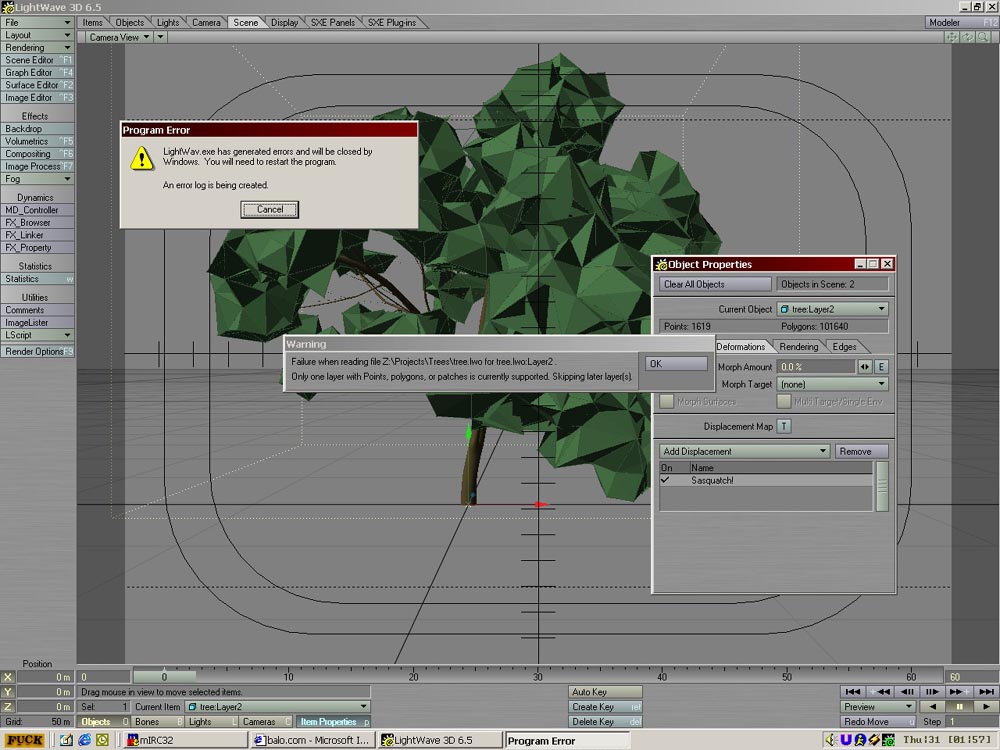Jump to first frame playback button

[853, 691]
